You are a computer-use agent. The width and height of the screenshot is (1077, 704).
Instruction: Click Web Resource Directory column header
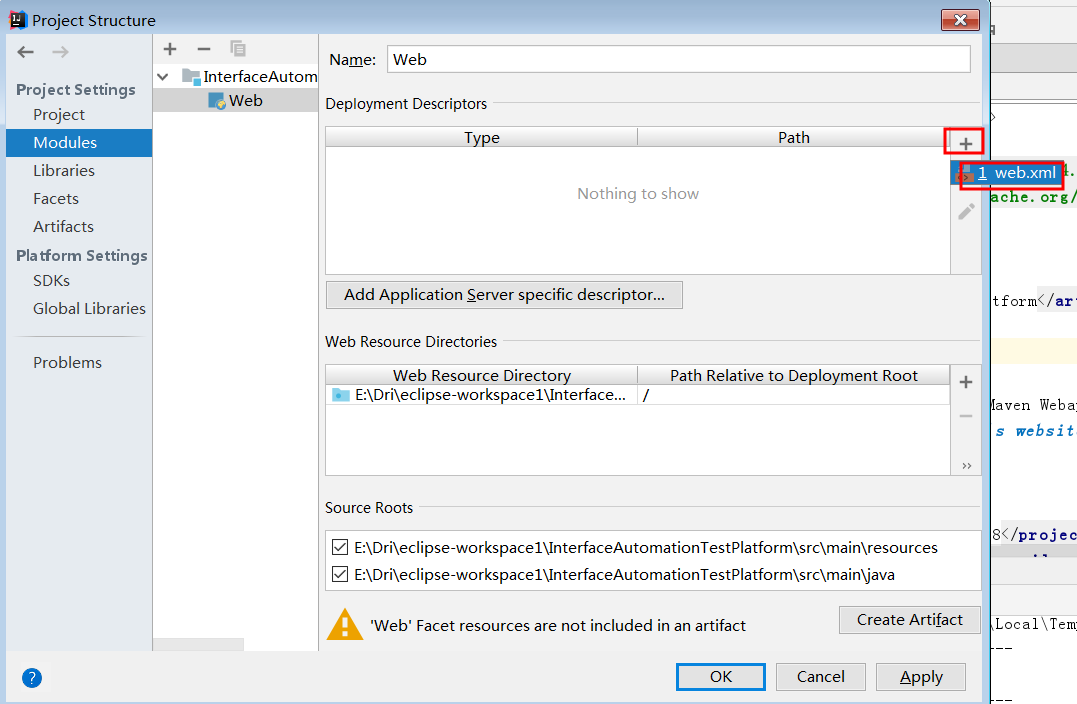(481, 376)
